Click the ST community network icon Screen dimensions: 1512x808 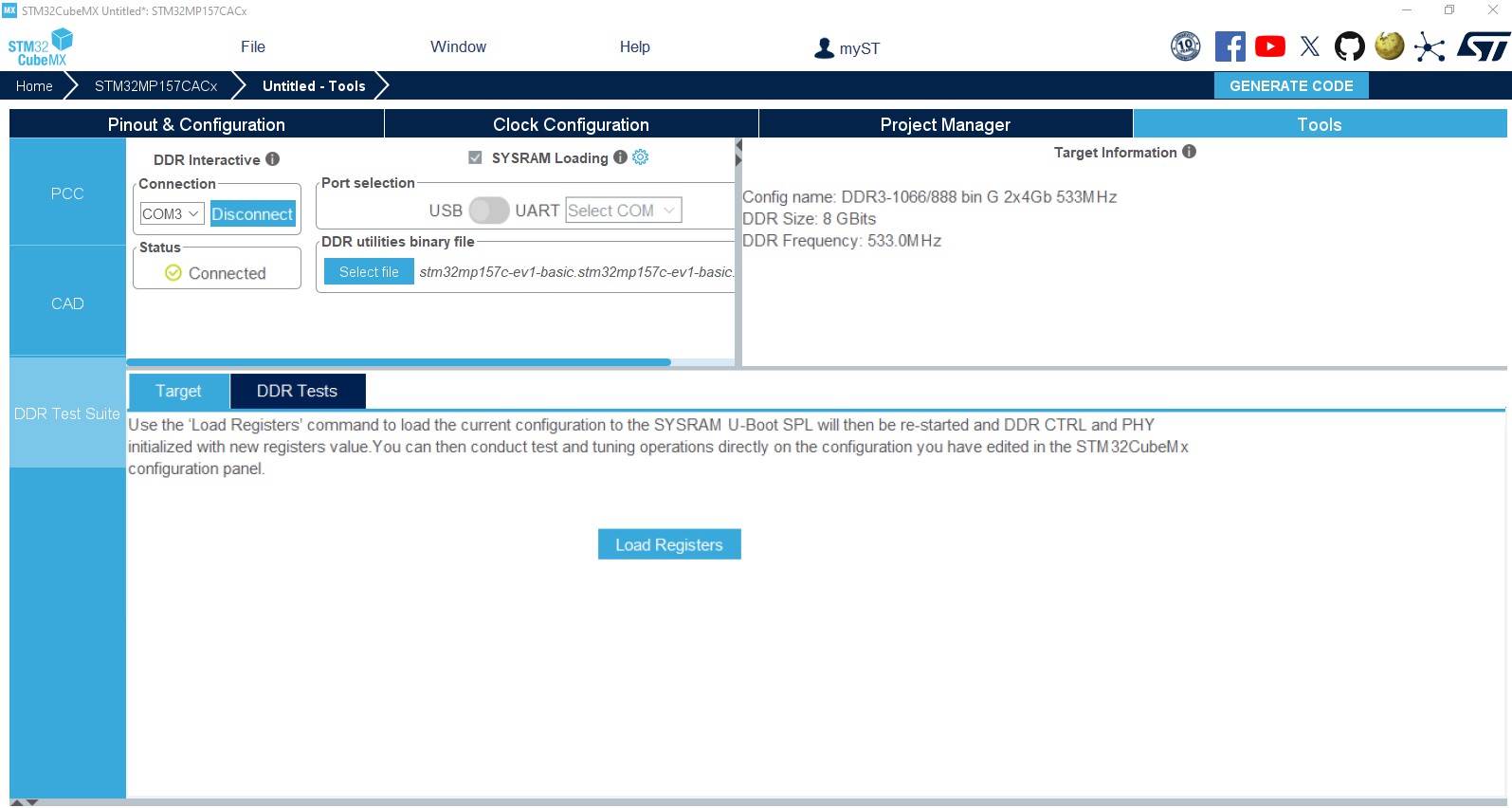coord(1430,46)
